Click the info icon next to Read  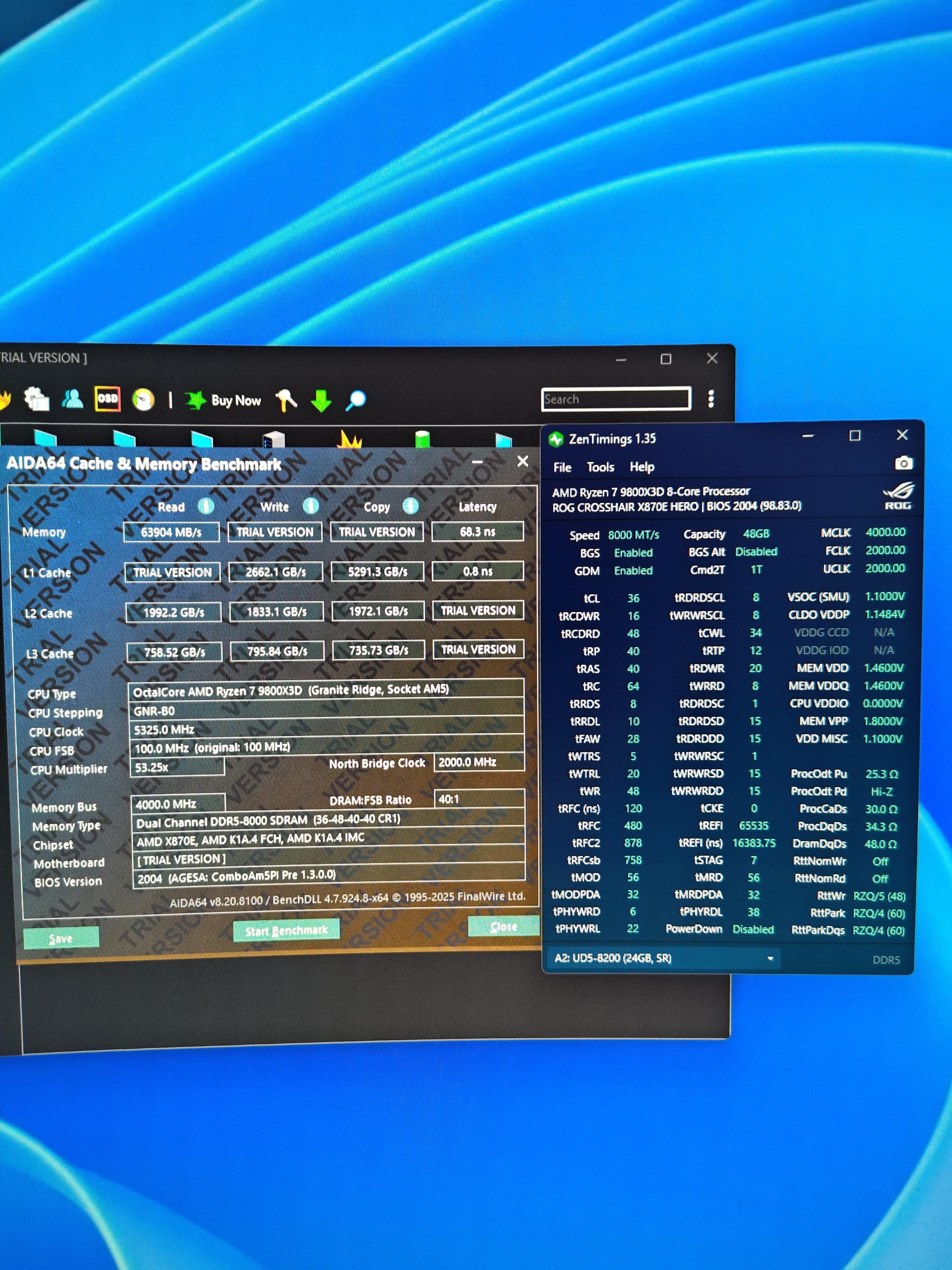click(x=206, y=506)
